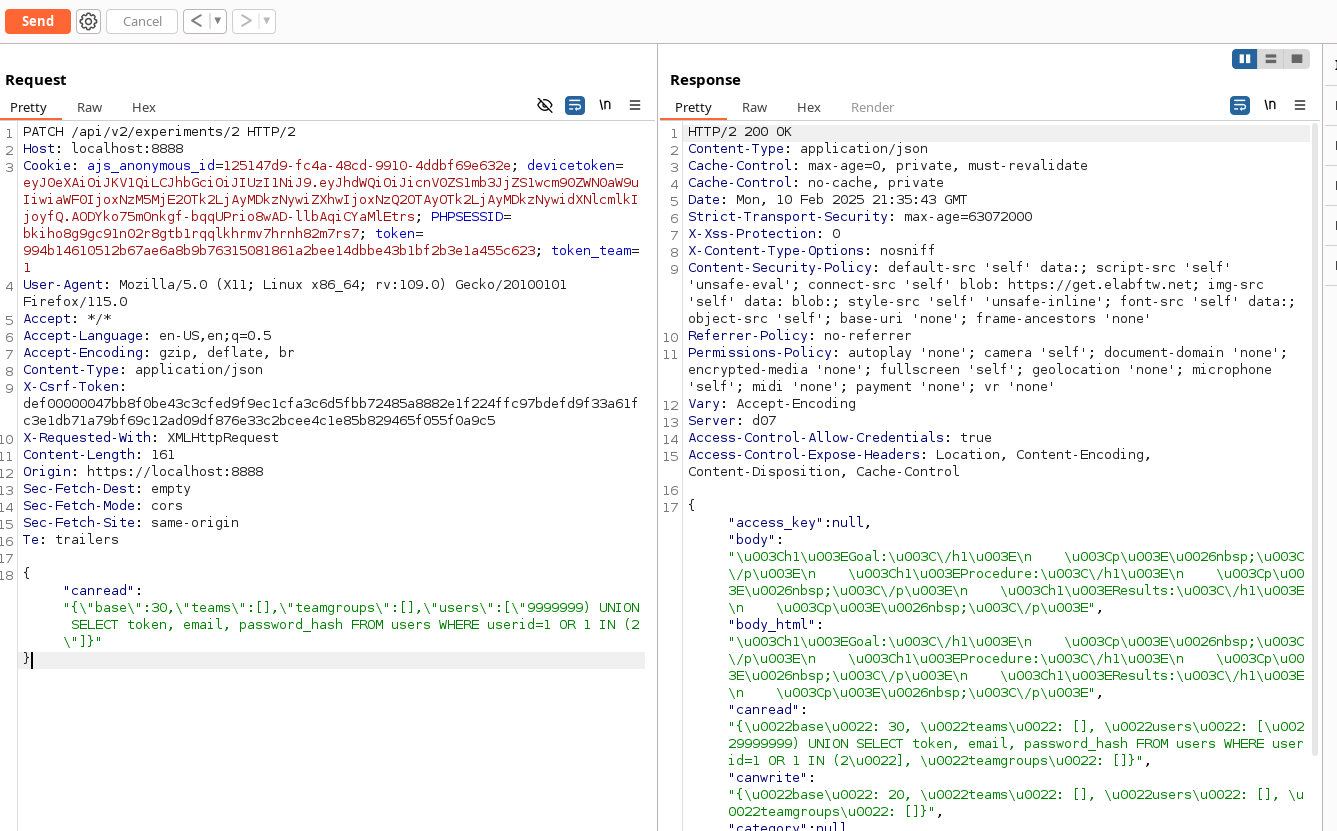Screen dimensions: 1337x831
Task: Click the orange Send button
Action: 38,21
